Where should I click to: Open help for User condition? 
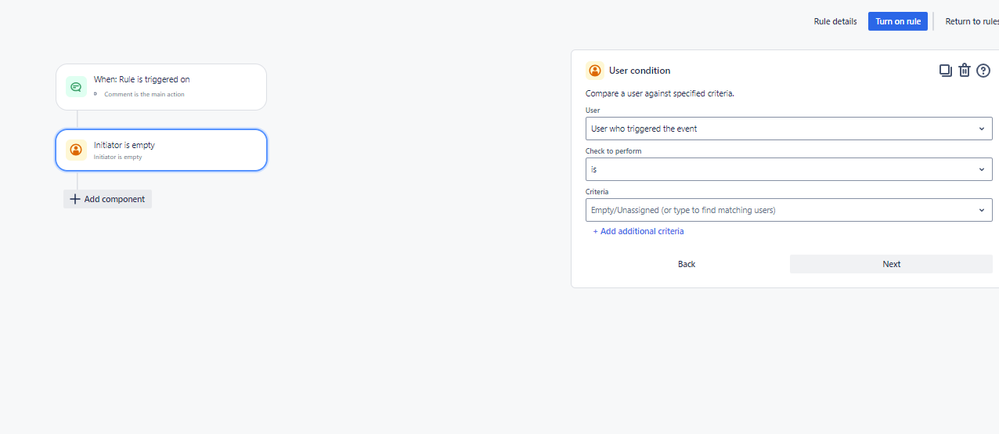983,70
